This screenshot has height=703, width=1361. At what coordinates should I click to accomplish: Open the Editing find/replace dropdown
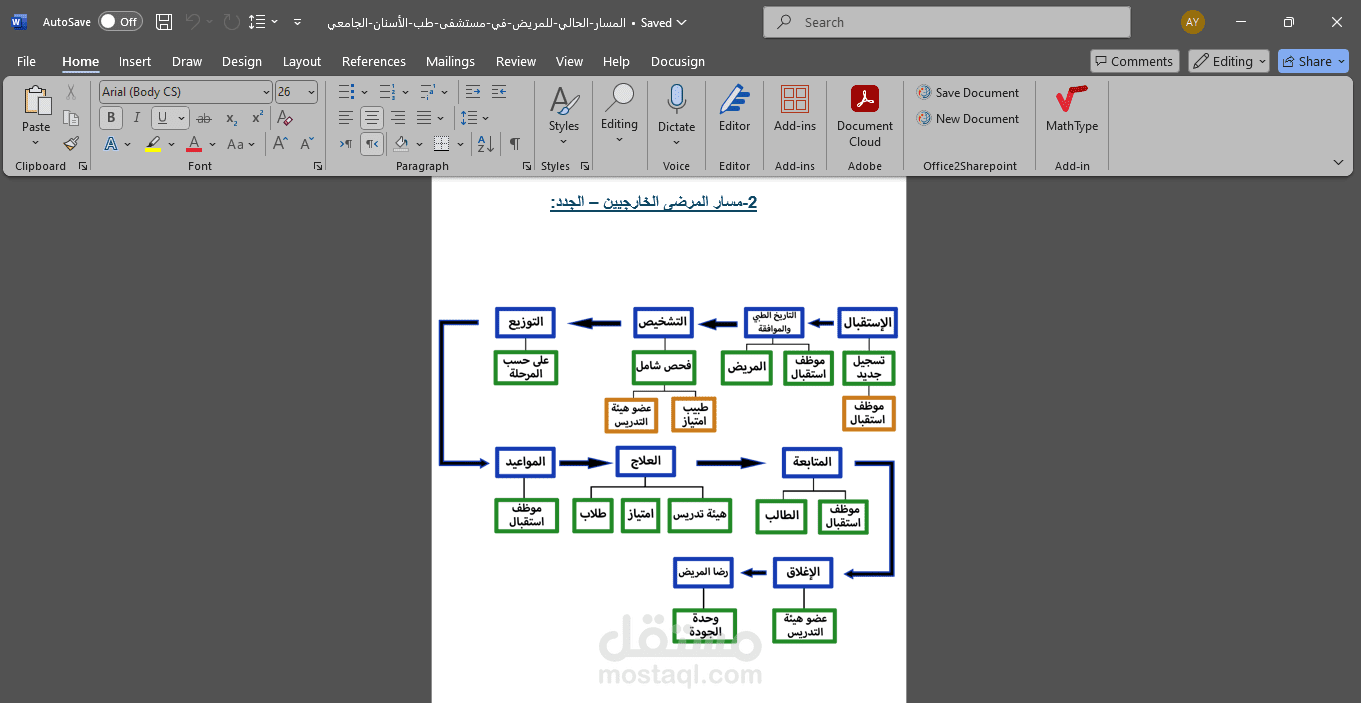pyautogui.click(x=619, y=115)
